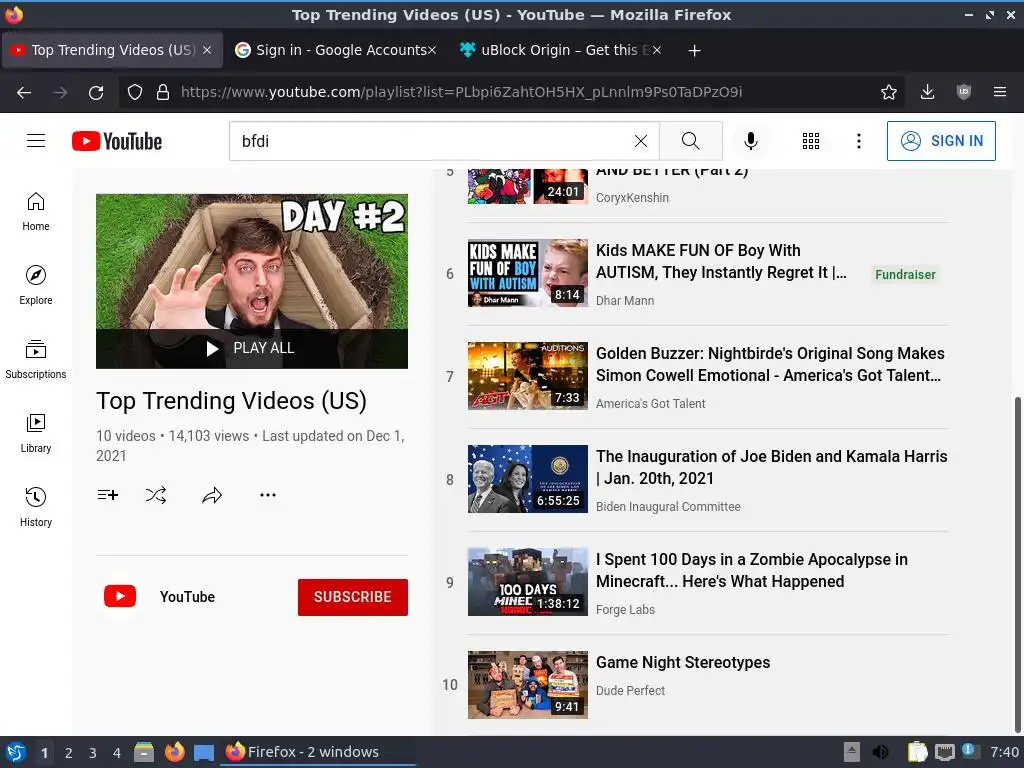
Task: Open a new Firefox tab
Action: pyautogui.click(x=694, y=50)
